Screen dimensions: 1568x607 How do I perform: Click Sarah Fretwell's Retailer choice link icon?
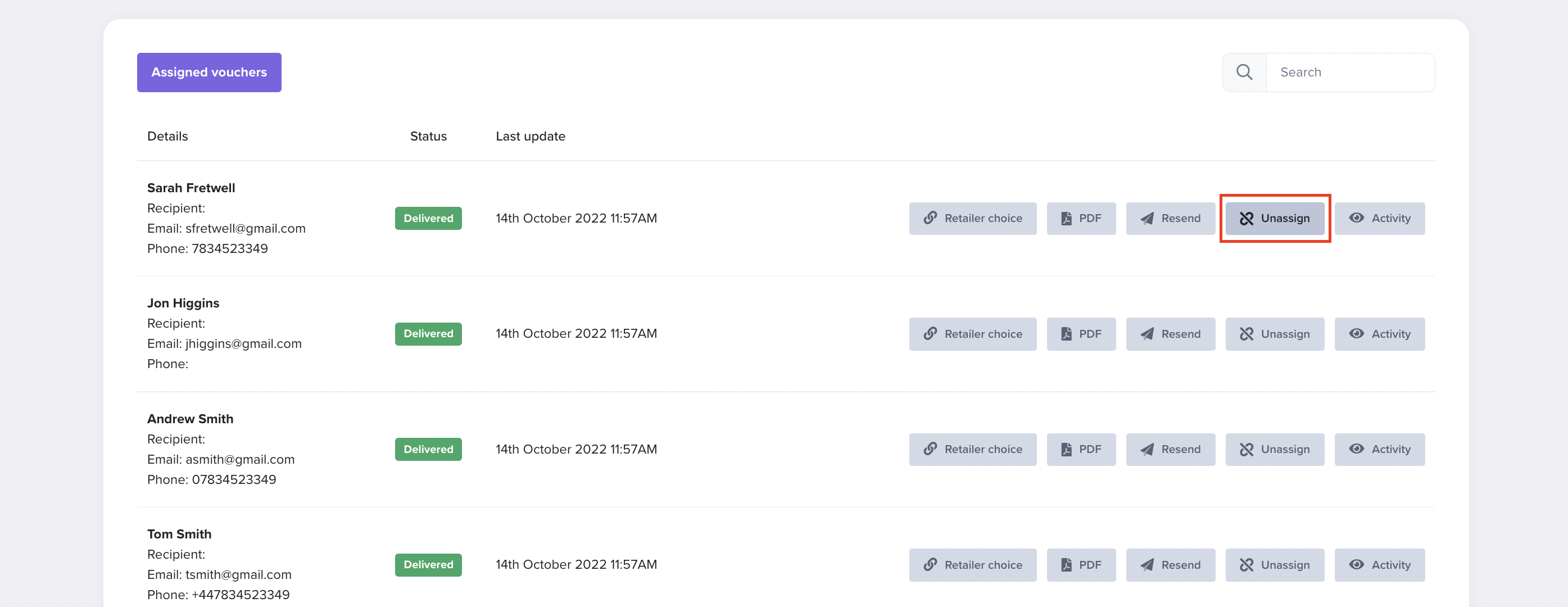[930, 218]
